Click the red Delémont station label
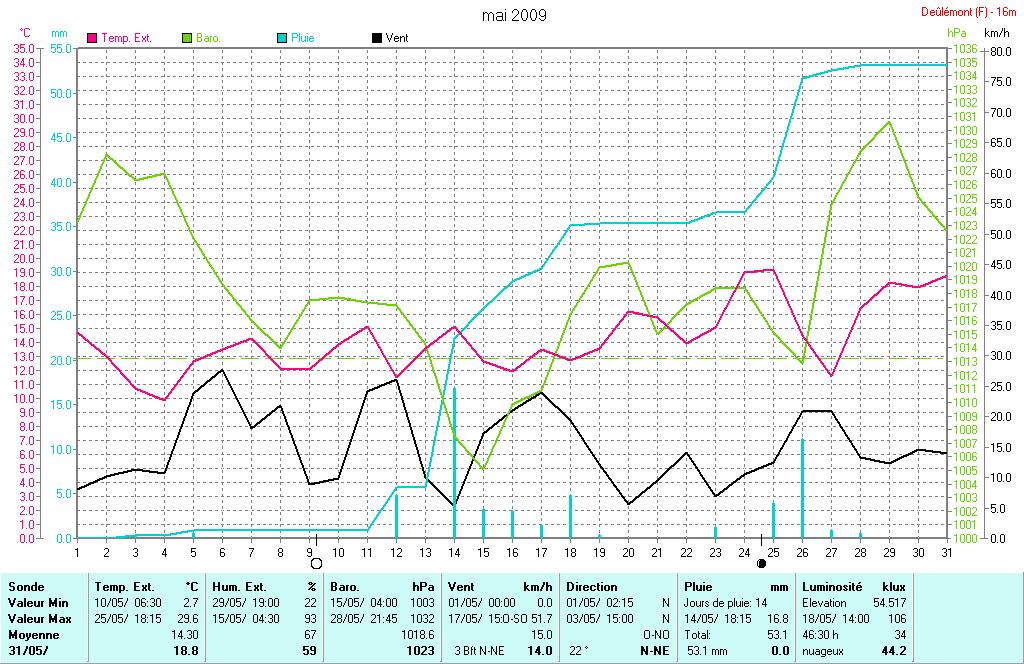 (969, 13)
